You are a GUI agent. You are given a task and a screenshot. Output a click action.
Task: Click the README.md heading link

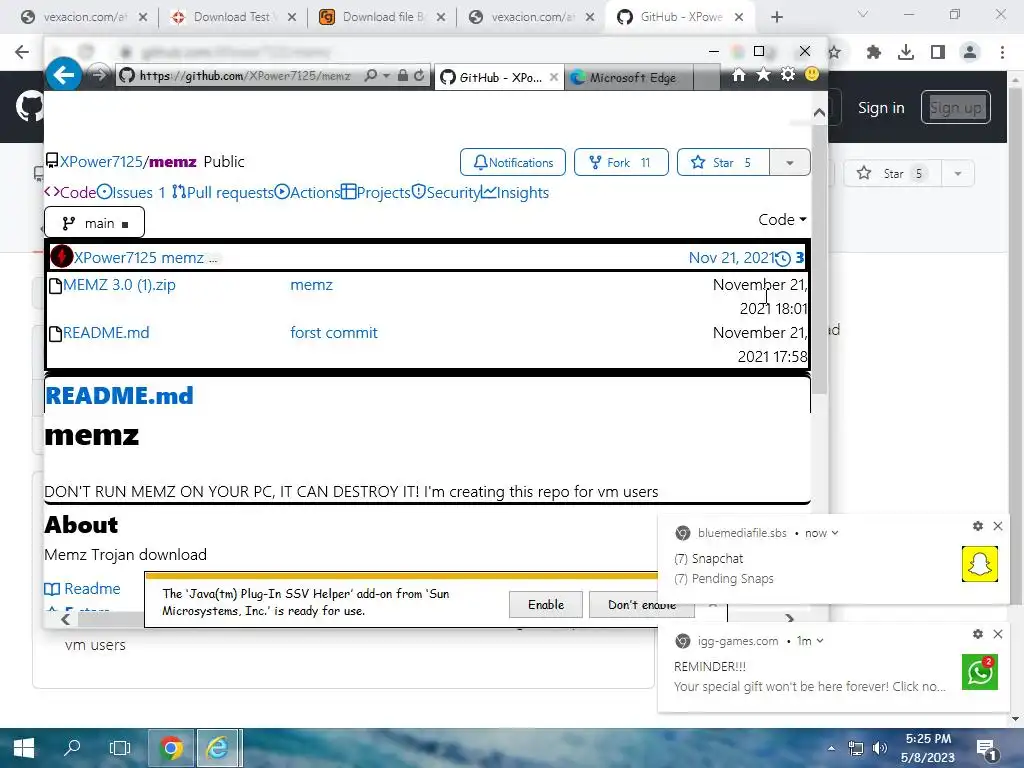119,396
